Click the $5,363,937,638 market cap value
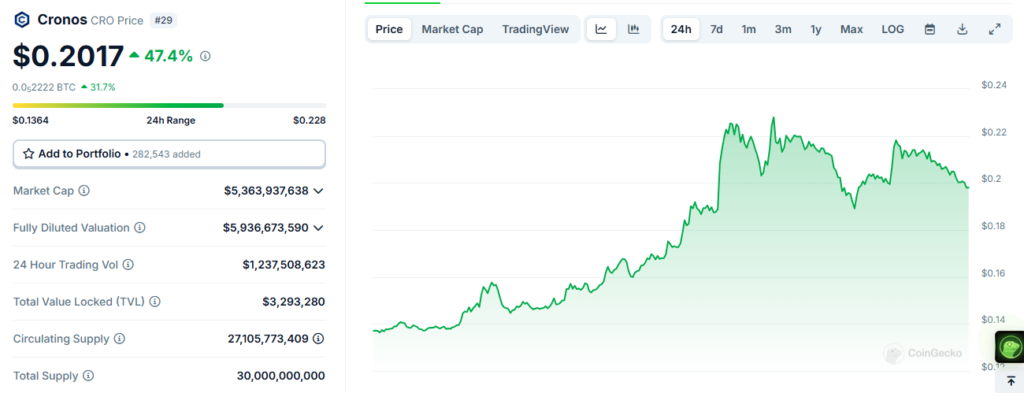This screenshot has width=1024, height=393. (266, 191)
